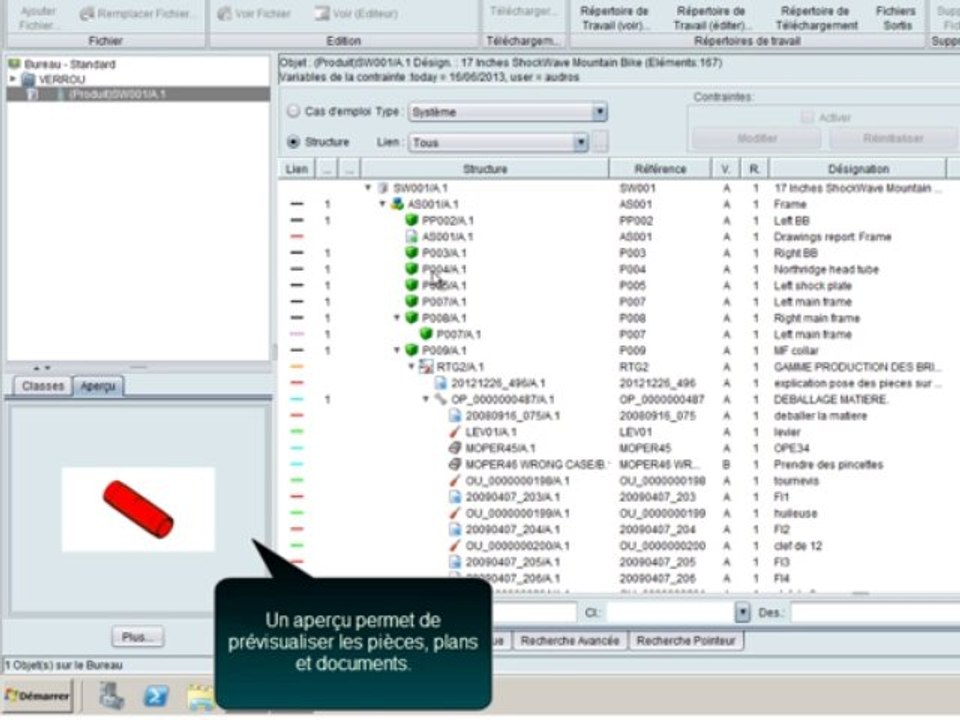Click the VERROU folder icon

28,79
